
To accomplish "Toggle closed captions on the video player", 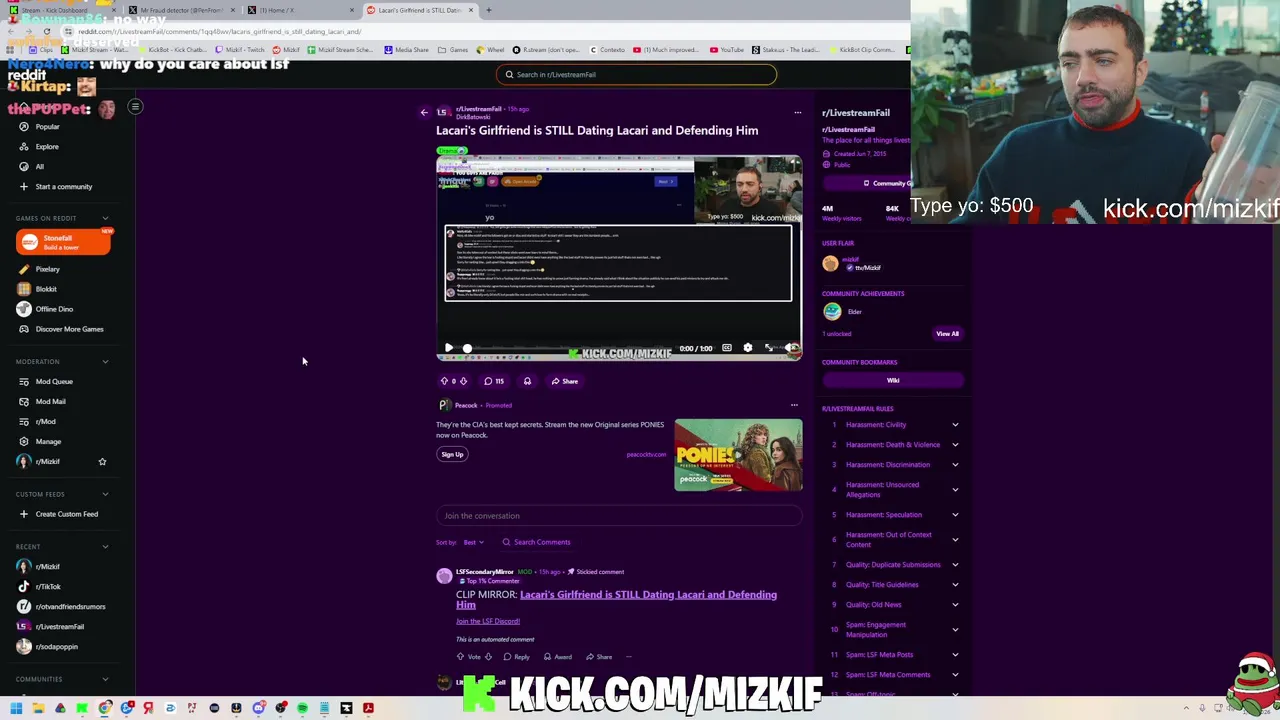I will [727, 348].
